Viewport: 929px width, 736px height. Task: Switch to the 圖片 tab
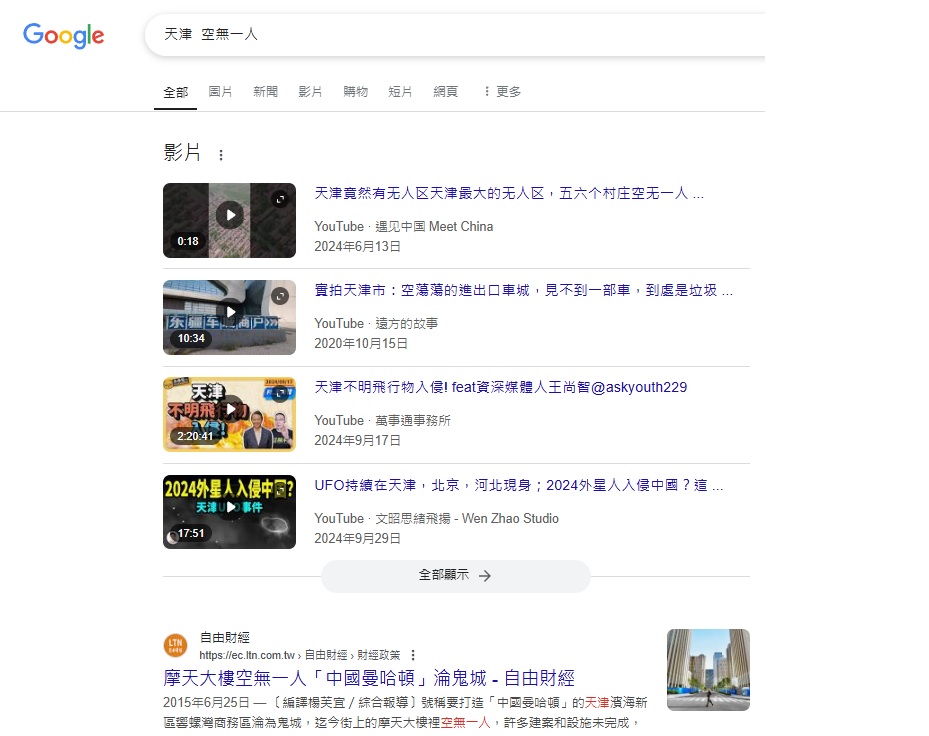click(x=220, y=91)
